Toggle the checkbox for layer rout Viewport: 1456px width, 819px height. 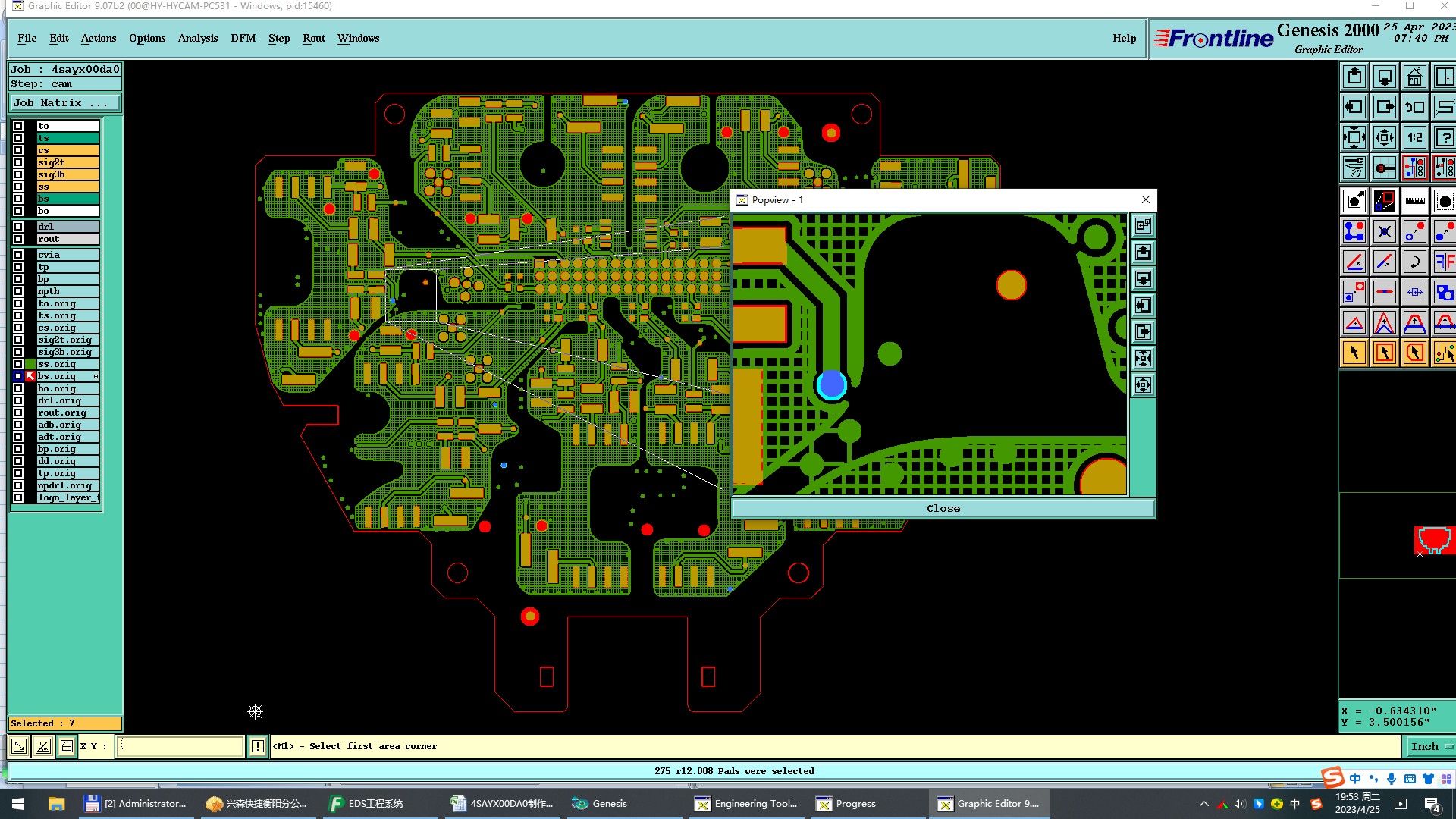pyautogui.click(x=18, y=239)
